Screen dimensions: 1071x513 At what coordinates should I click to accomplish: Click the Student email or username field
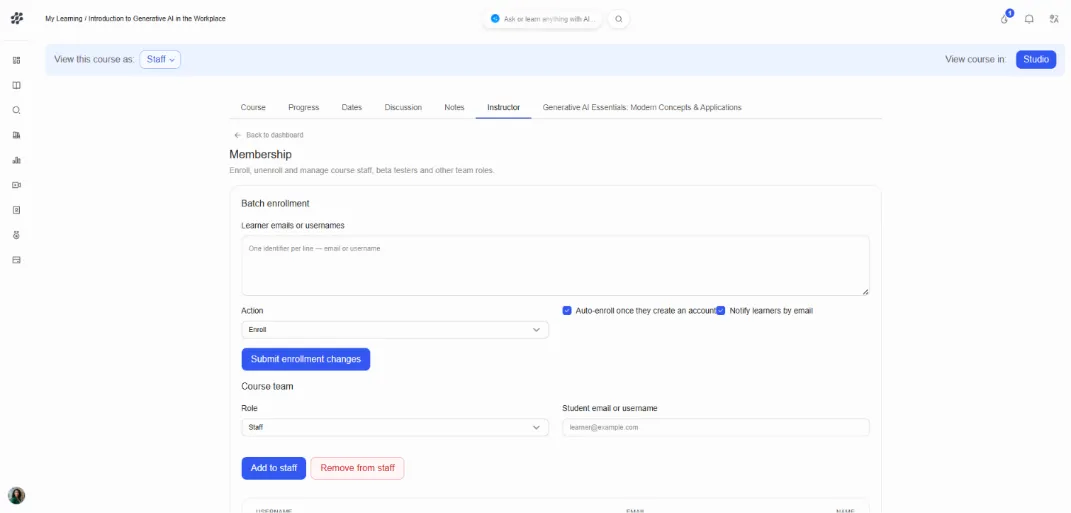coord(716,428)
